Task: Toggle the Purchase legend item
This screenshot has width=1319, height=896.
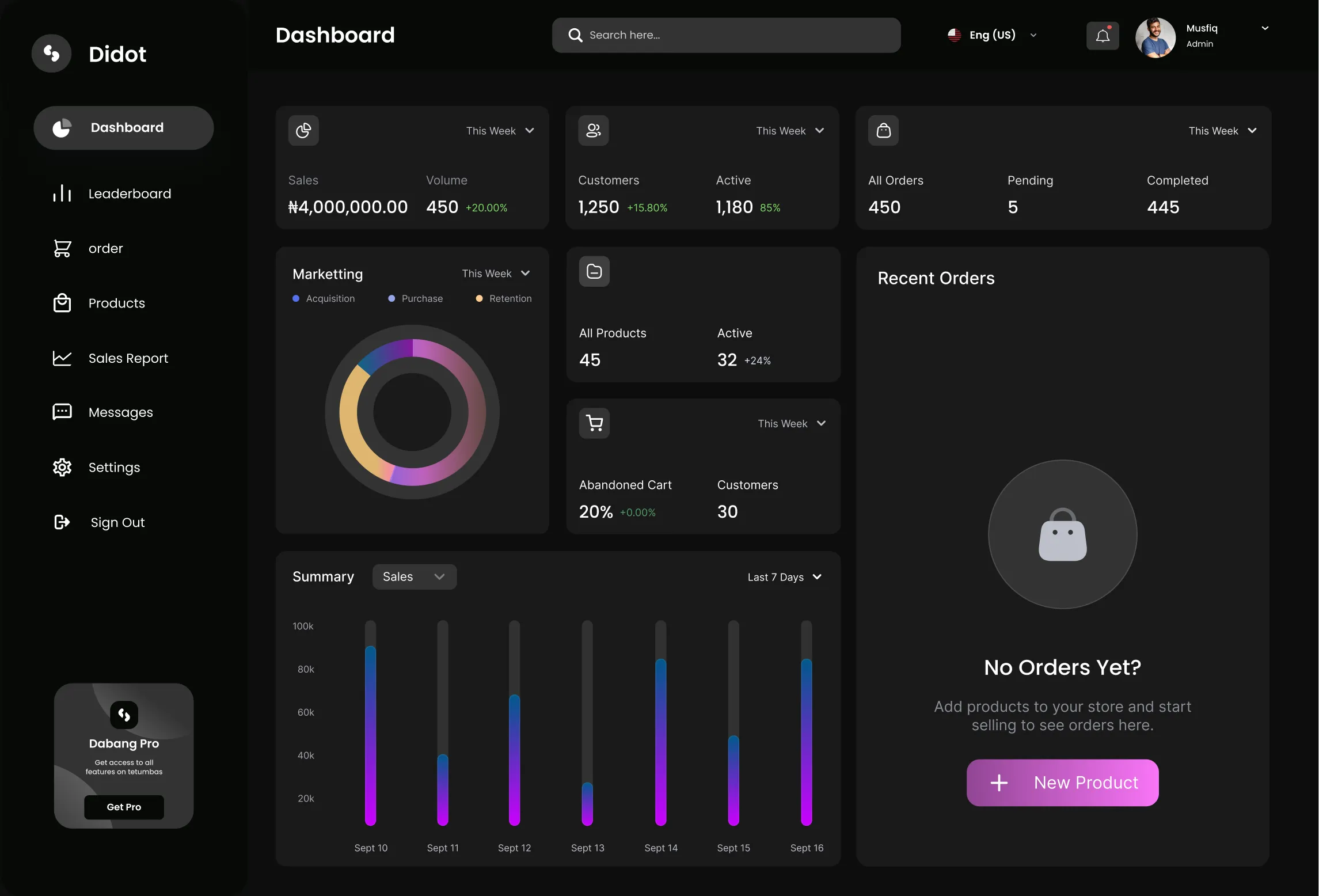Action: coord(416,298)
